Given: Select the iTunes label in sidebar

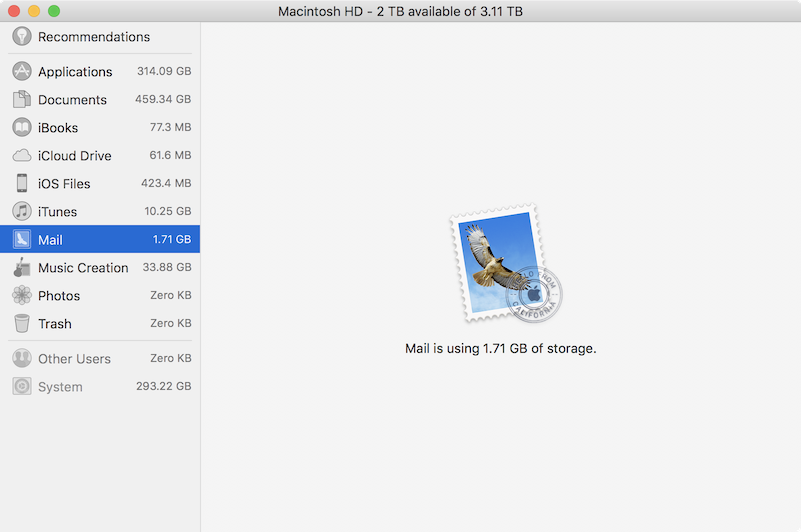Looking at the screenshot, I should pos(57,212).
